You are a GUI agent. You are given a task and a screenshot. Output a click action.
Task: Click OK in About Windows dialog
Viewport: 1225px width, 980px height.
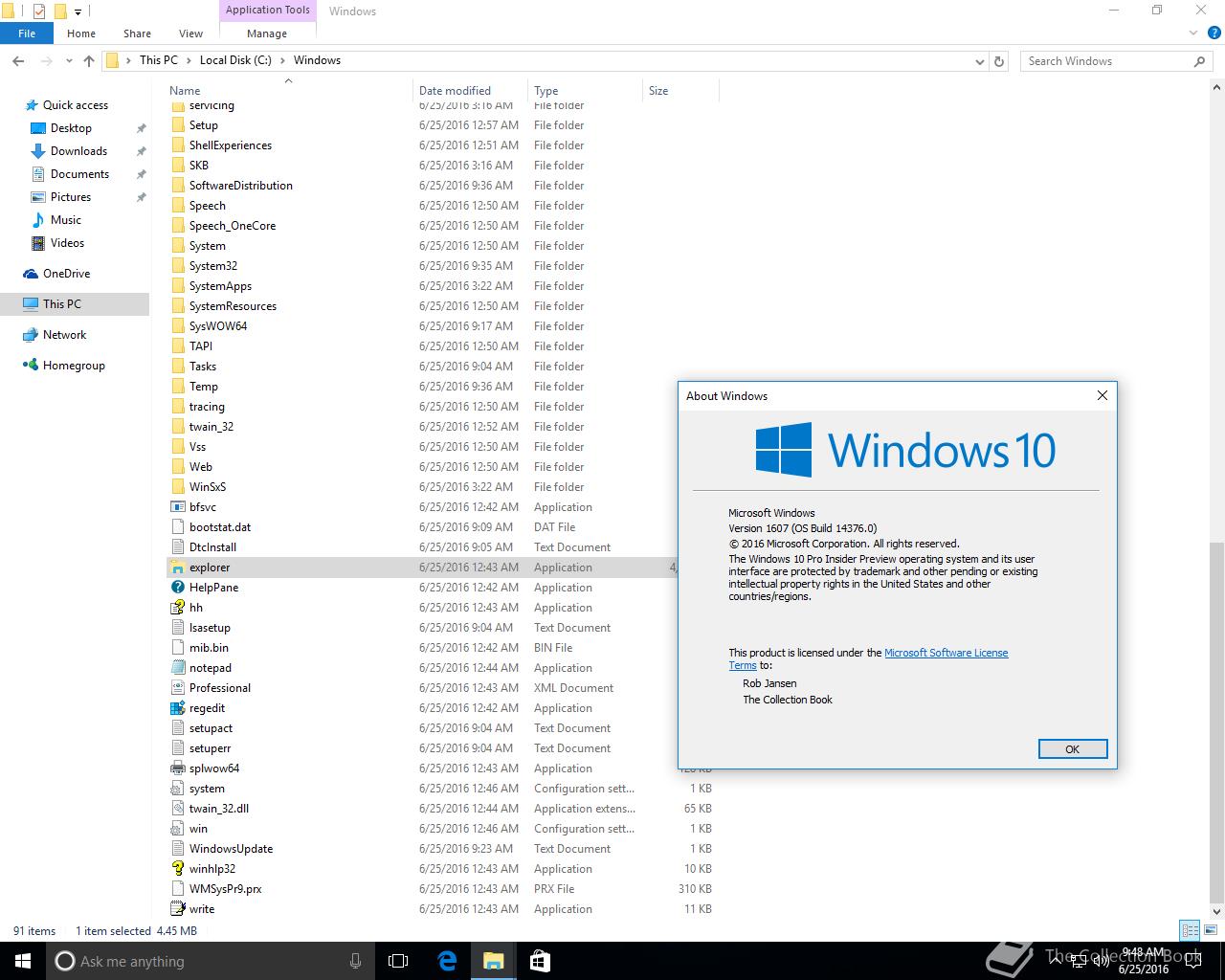(x=1073, y=749)
